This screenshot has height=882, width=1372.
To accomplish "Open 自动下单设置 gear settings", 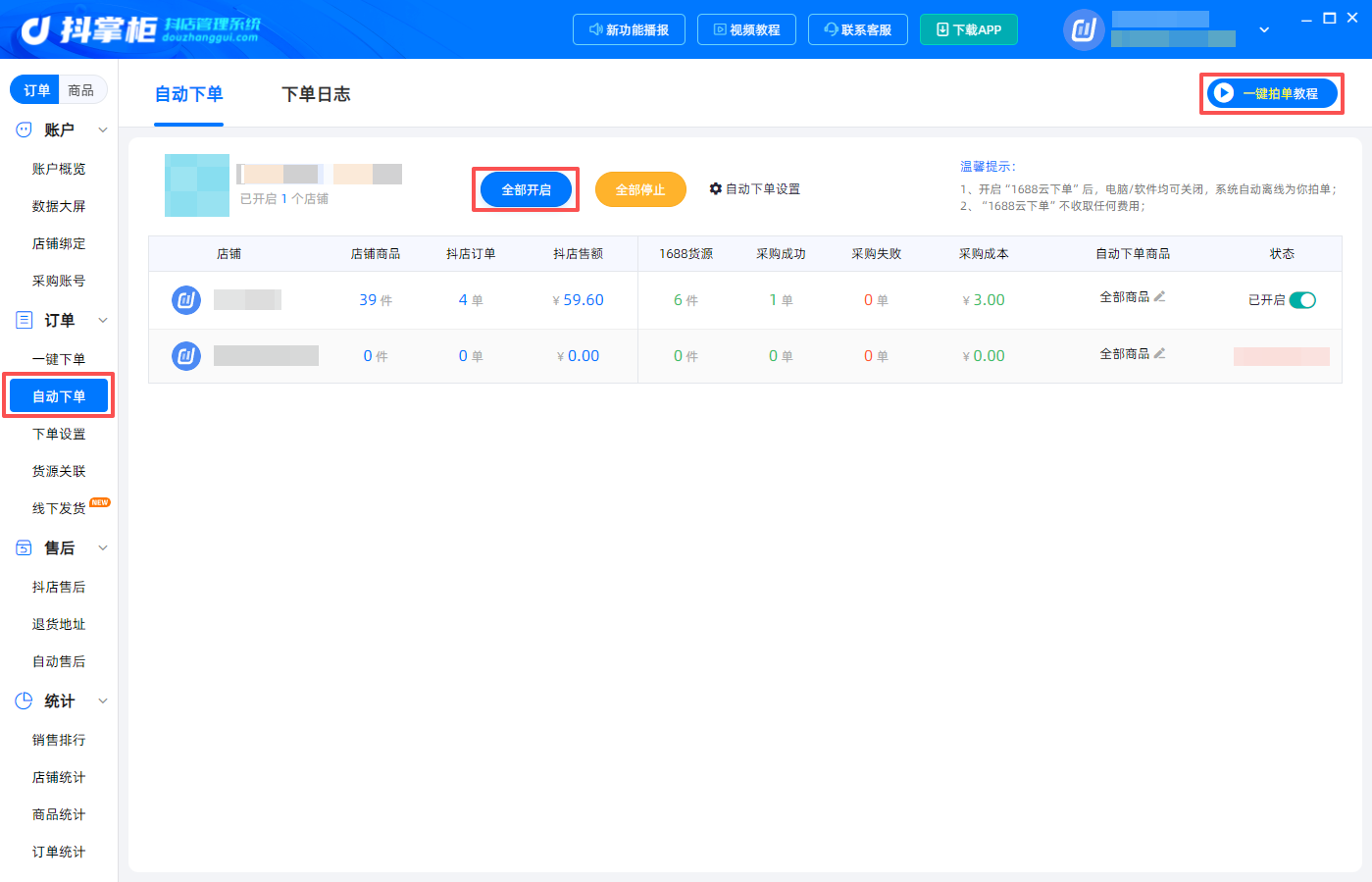I will point(755,188).
